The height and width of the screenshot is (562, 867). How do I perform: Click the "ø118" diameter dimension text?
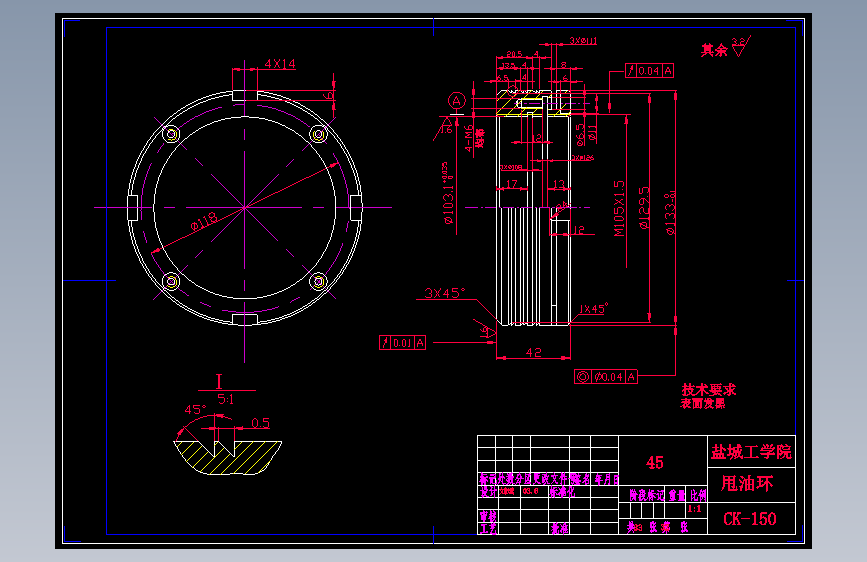tap(204, 222)
